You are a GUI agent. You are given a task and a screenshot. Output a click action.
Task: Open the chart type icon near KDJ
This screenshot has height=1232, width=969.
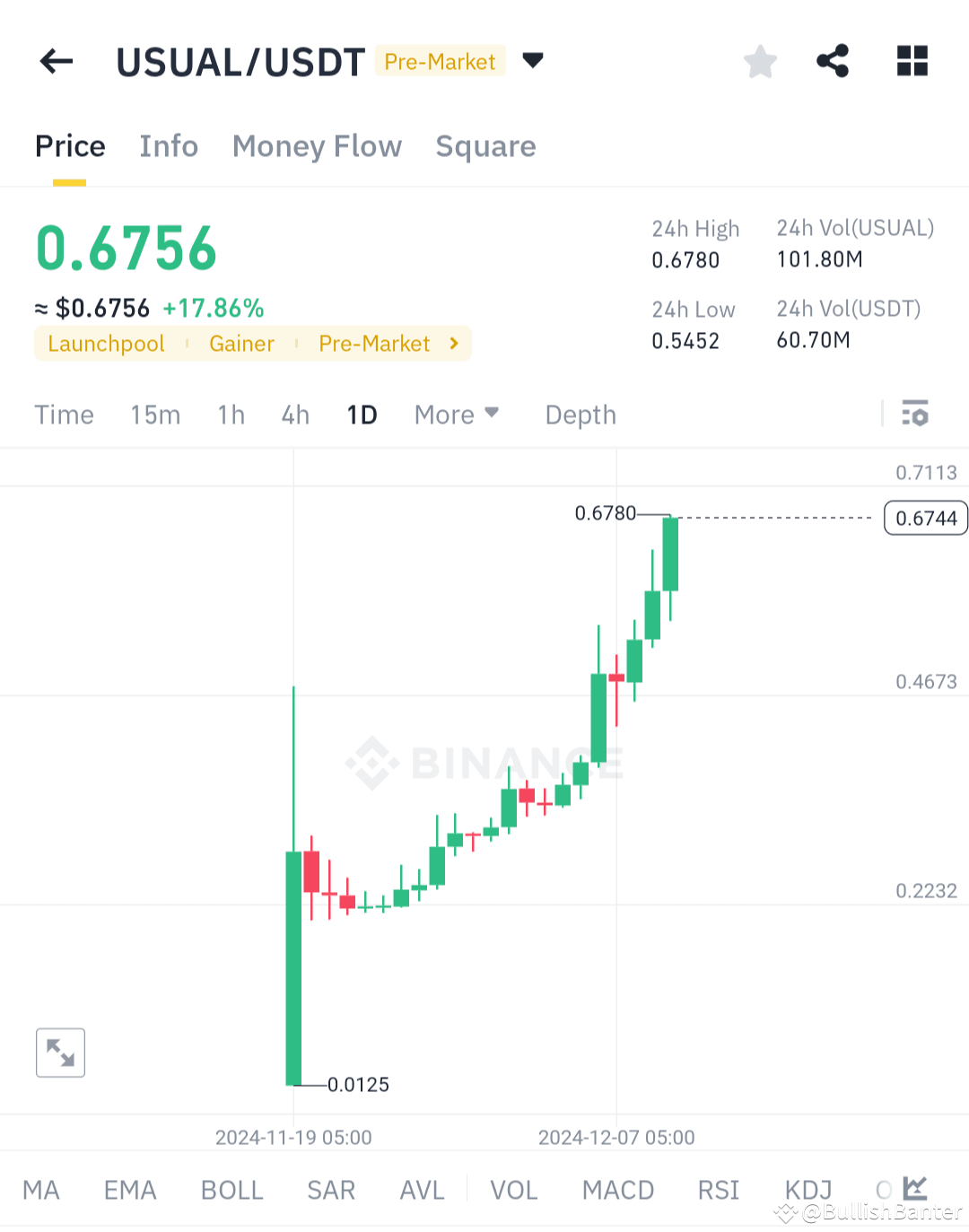(913, 1188)
